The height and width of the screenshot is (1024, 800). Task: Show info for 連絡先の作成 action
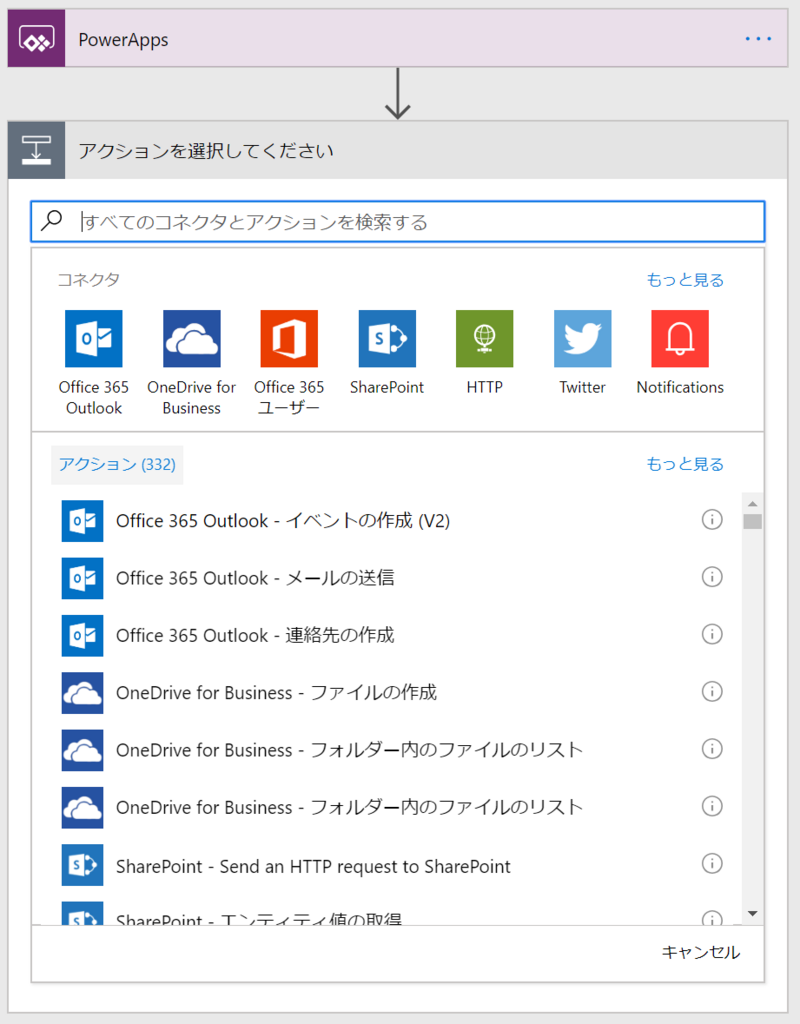[x=712, y=634]
